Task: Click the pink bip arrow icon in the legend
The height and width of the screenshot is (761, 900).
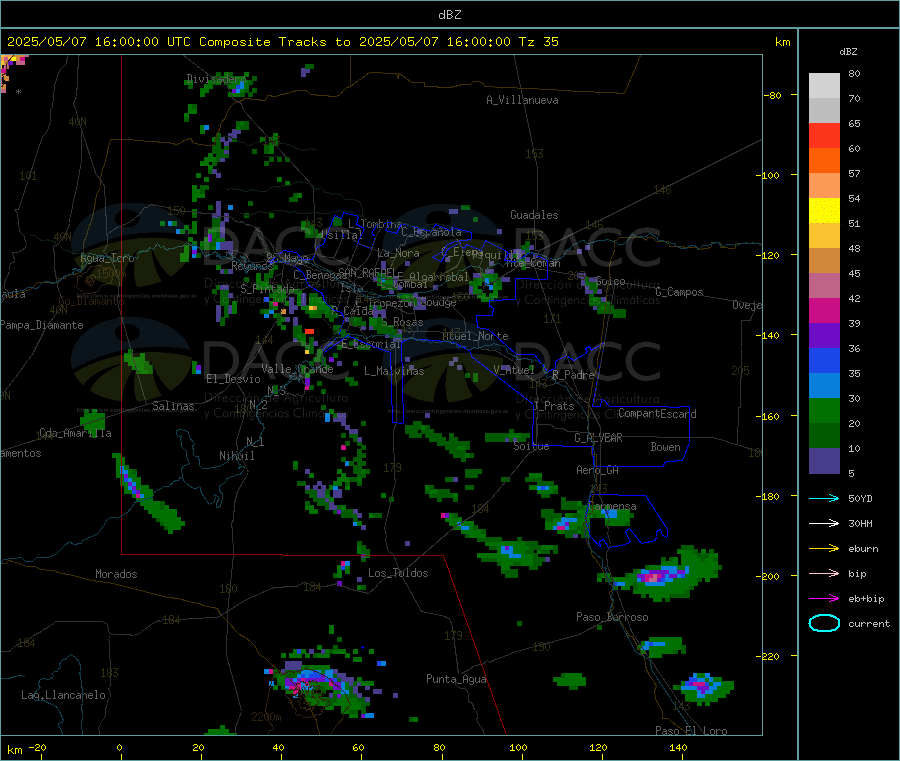Action: (x=824, y=573)
